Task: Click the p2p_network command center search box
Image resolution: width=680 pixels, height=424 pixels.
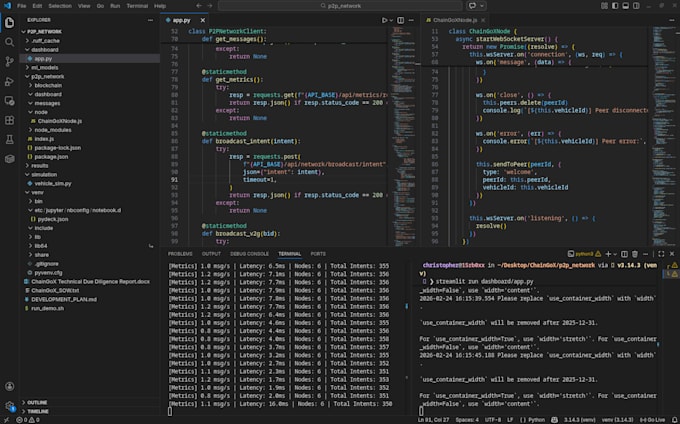Action: pyautogui.click(x=340, y=6)
